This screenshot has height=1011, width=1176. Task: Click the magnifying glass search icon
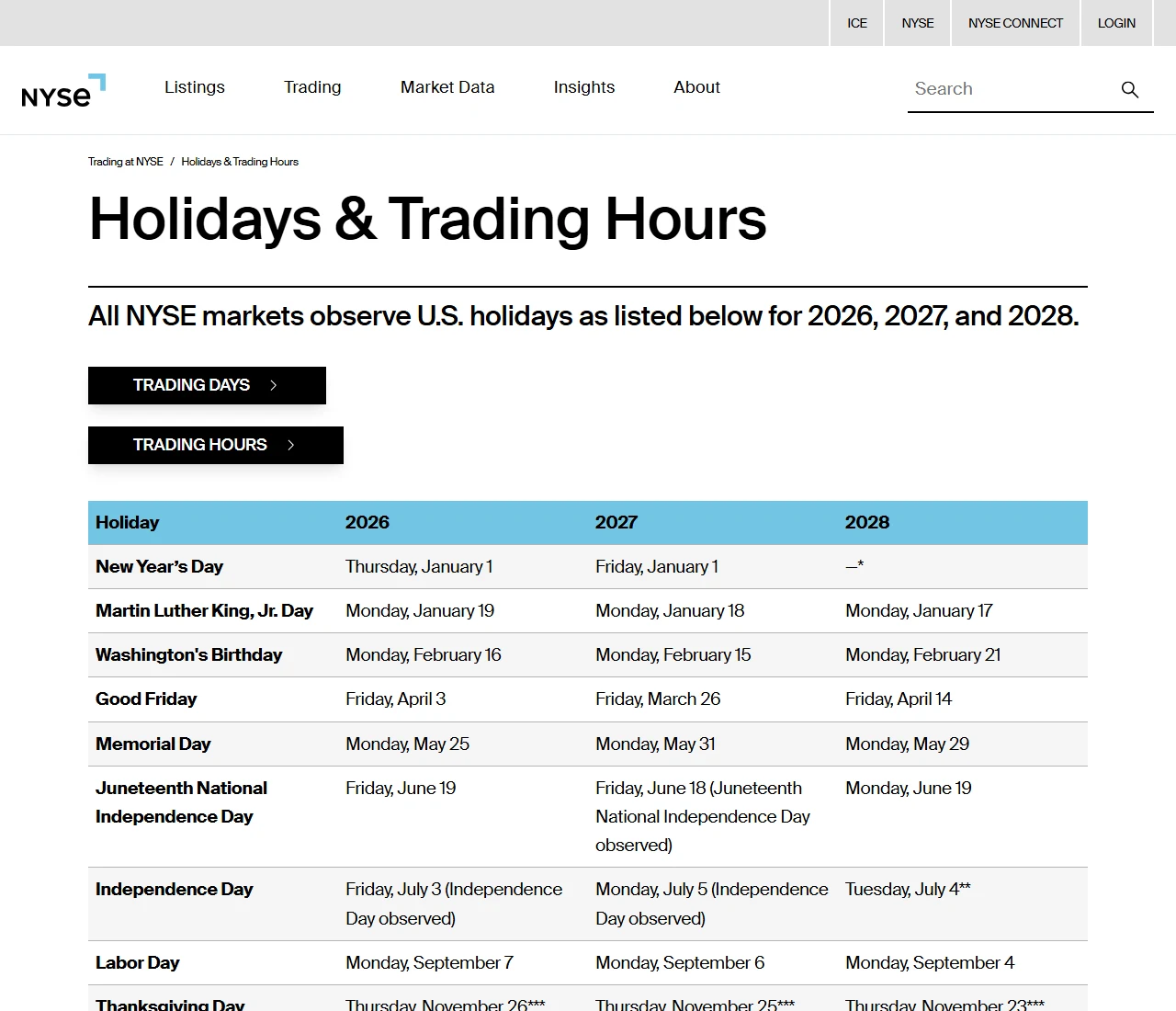[1130, 89]
